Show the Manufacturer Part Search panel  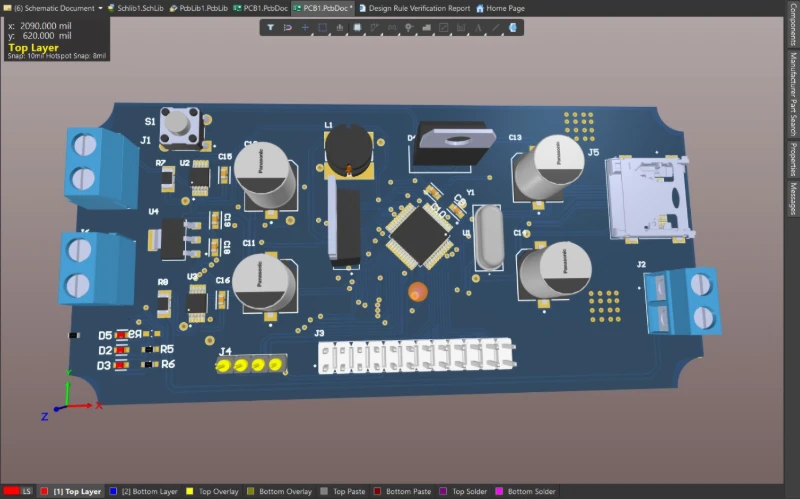pyautogui.click(x=792, y=93)
